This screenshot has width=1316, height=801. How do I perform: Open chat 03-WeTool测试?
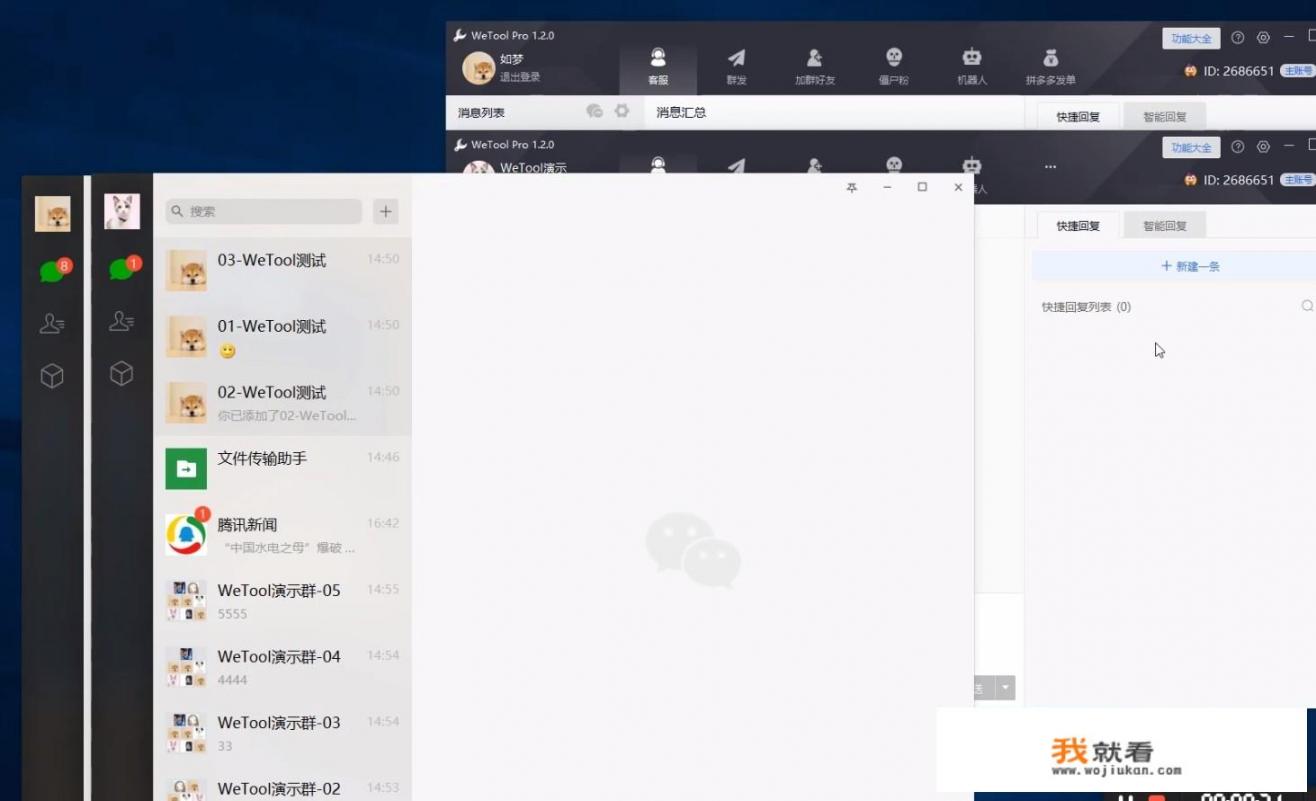282,271
